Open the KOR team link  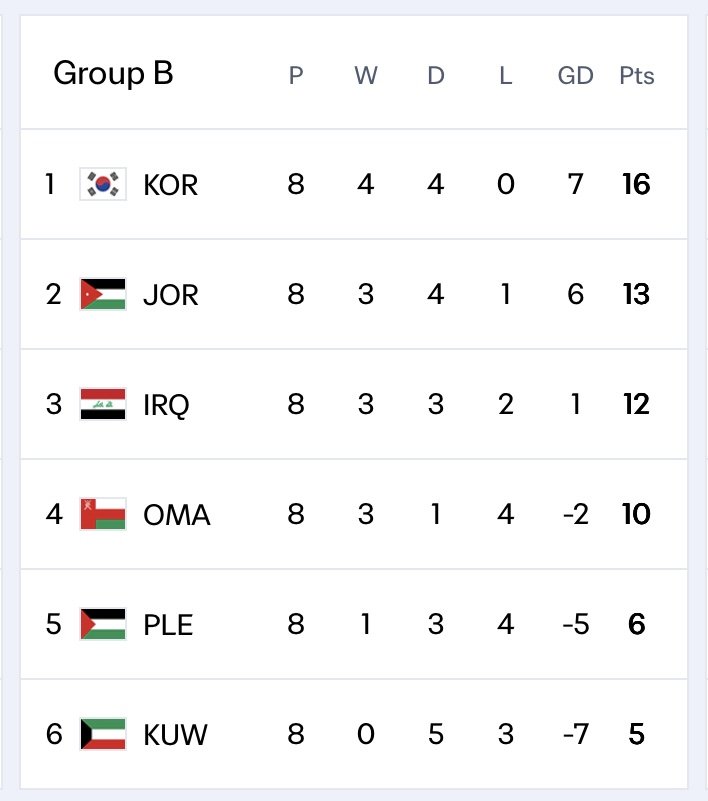pos(170,184)
